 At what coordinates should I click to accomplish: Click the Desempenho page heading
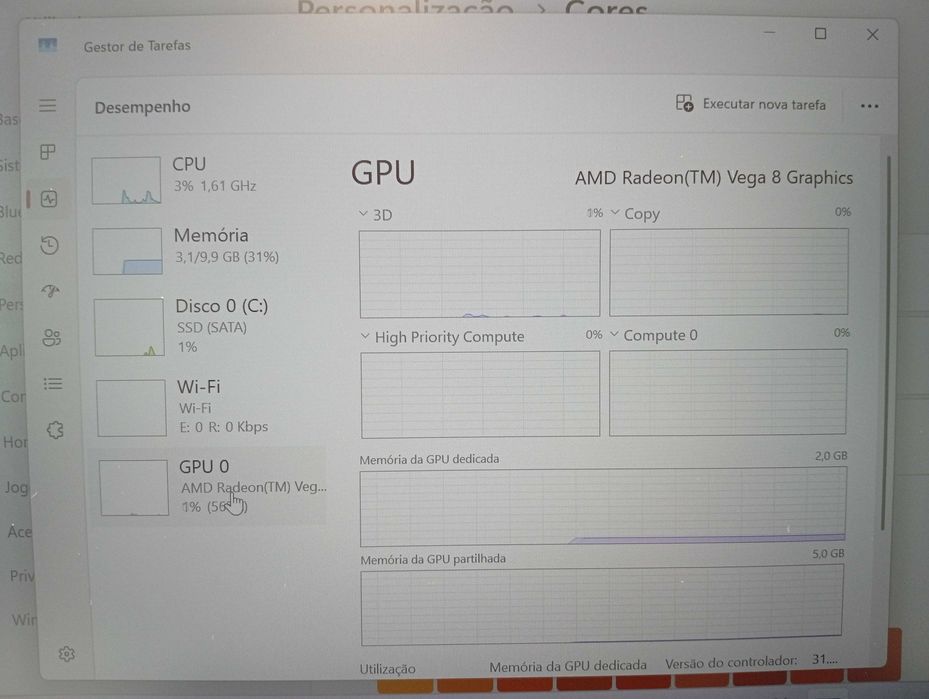pyautogui.click(x=142, y=107)
